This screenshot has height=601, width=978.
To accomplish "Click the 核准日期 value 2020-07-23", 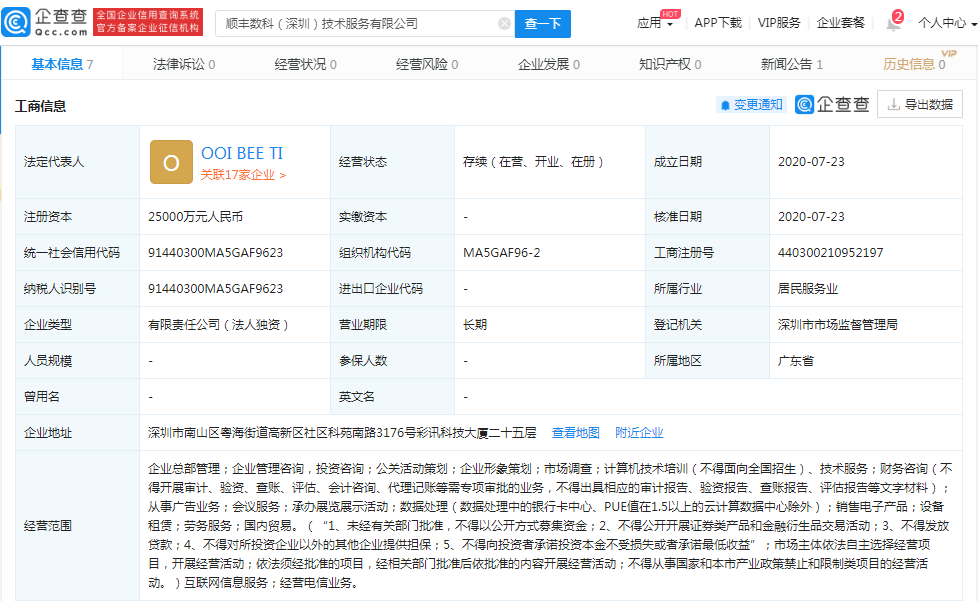I will coord(811,217).
